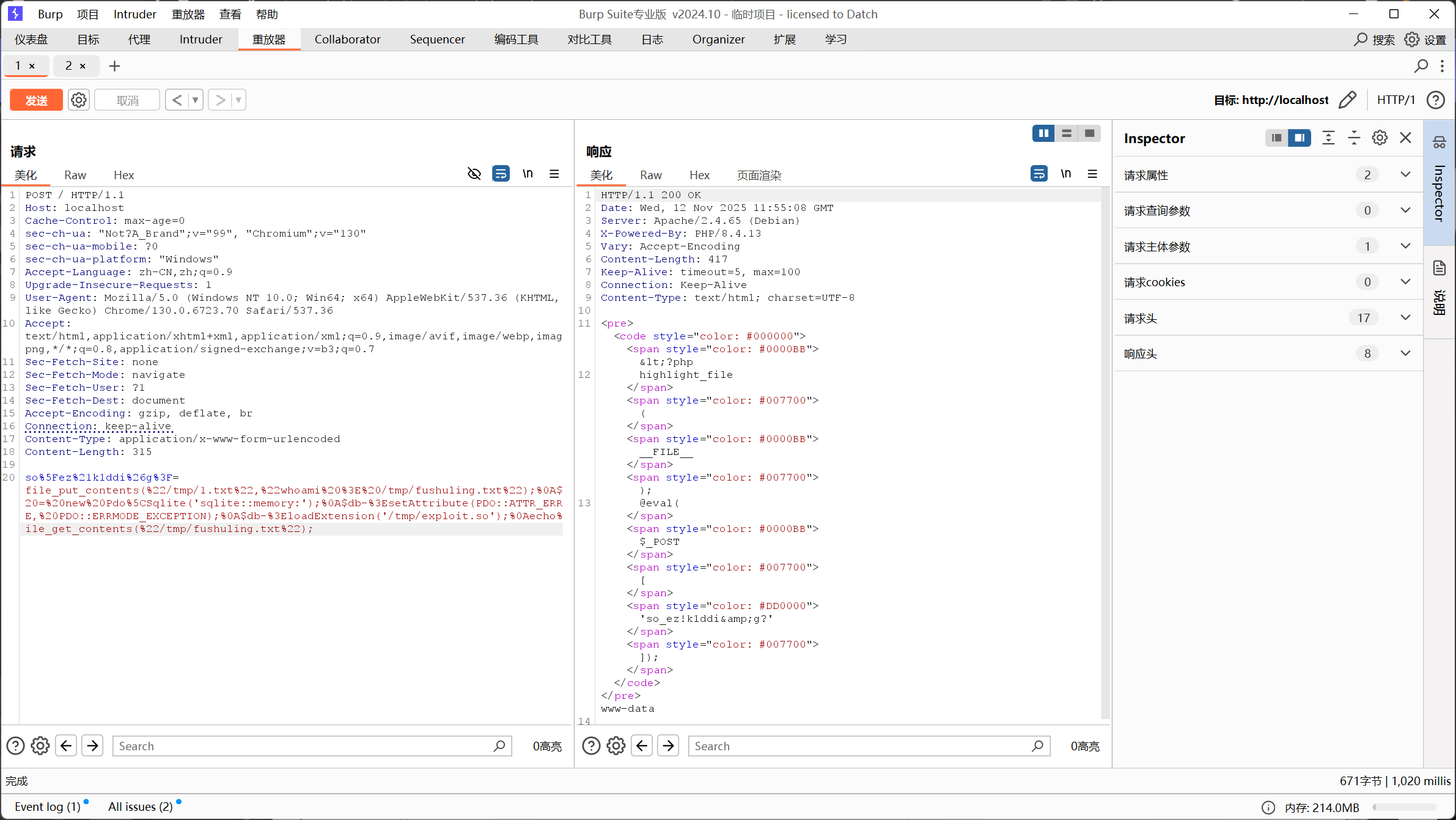Click response pane vertical scrollbar
This screenshot has height=820, width=1456.
pos(1105,452)
